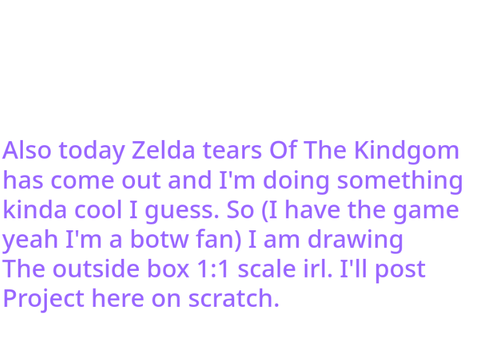This screenshot has width=480, height=360.
Task: Click the word "today" in the first line
Action: [92, 152]
